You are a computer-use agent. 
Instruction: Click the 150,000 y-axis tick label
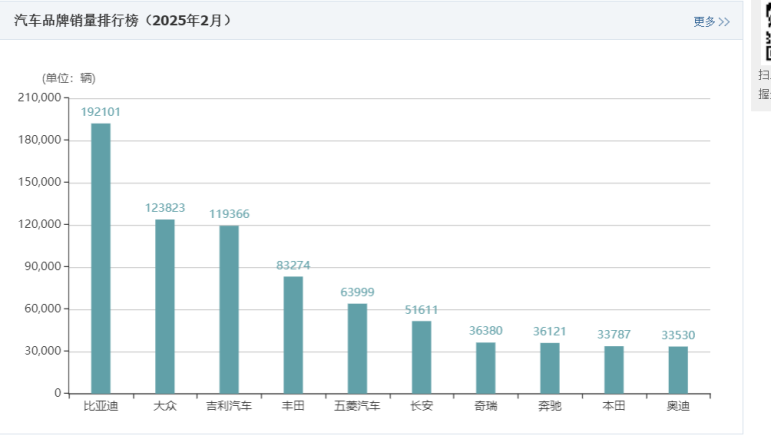[x=39, y=182]
